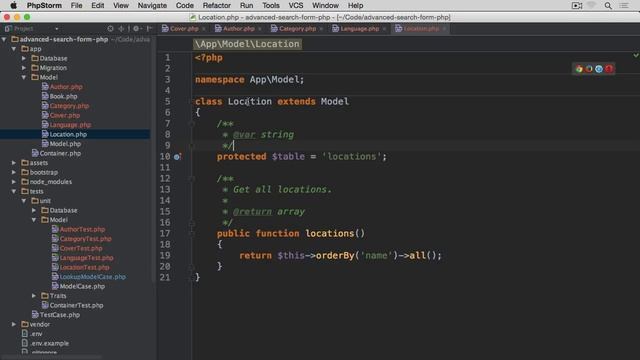The width and height of the screenshot is (640, 360).
Task: Expand the app Database folder
Action: coord(24,58)
